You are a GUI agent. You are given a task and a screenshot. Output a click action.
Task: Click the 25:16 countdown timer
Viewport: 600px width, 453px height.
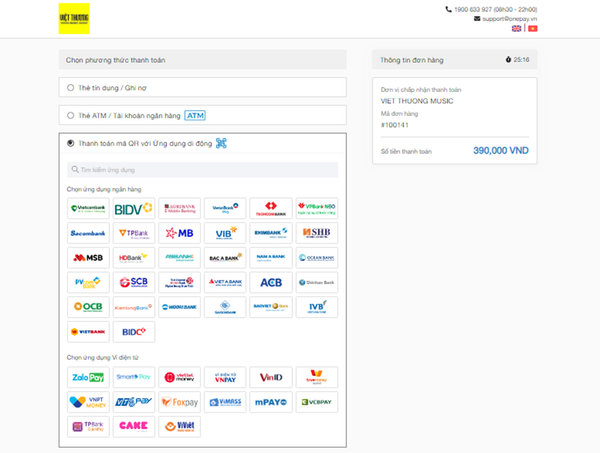click(521, 60)
